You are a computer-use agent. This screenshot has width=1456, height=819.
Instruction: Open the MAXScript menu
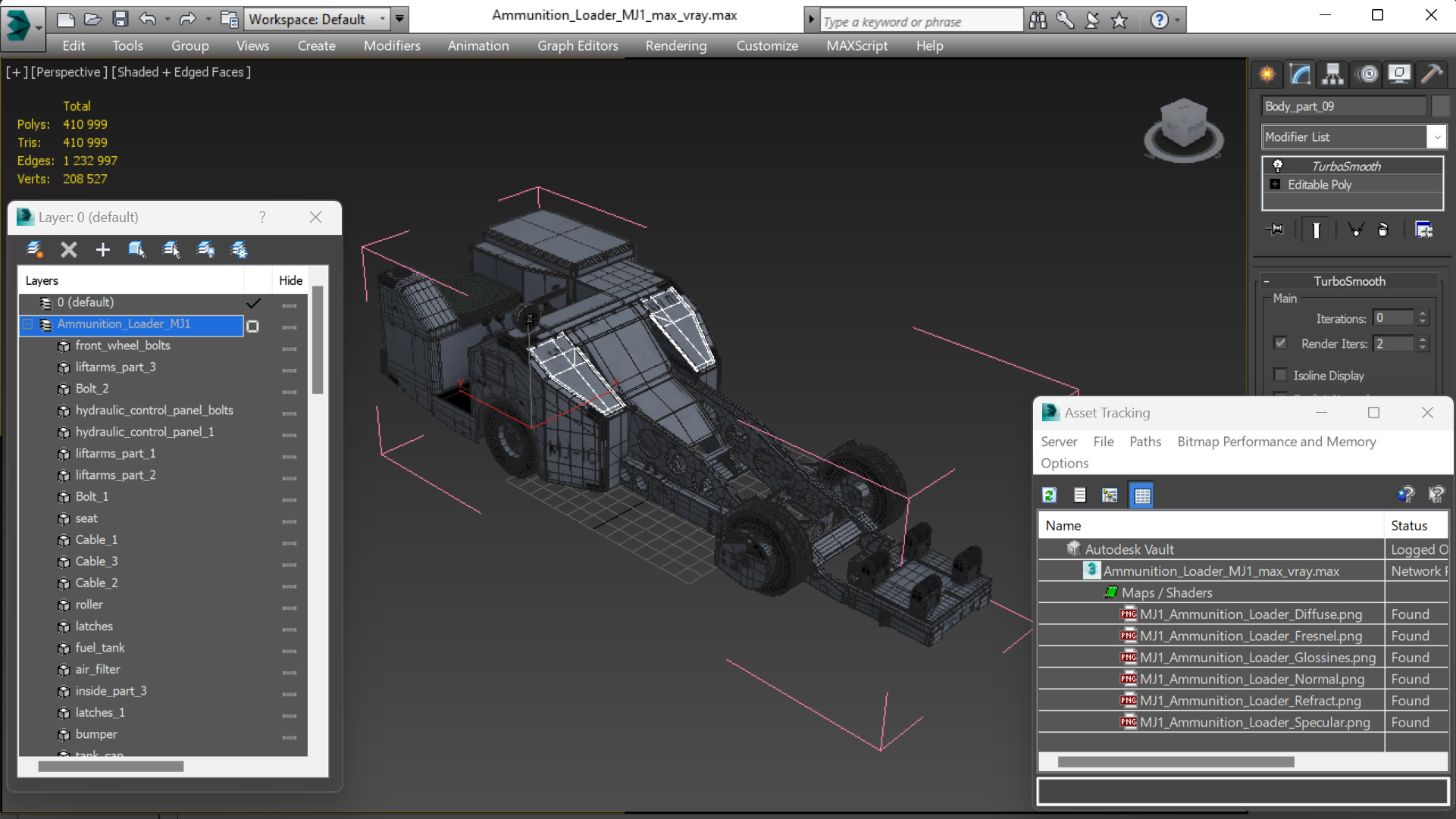(x=856, y=45)
